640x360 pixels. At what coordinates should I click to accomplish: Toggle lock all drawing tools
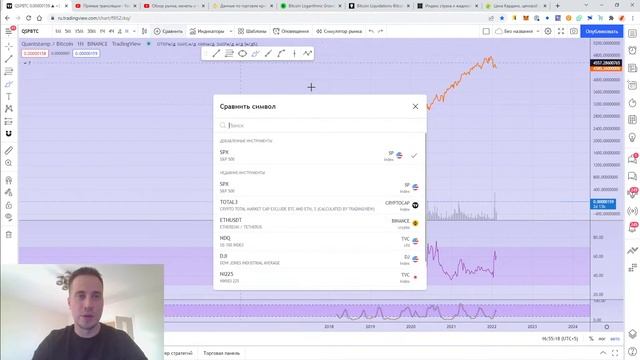coord(9,205)
